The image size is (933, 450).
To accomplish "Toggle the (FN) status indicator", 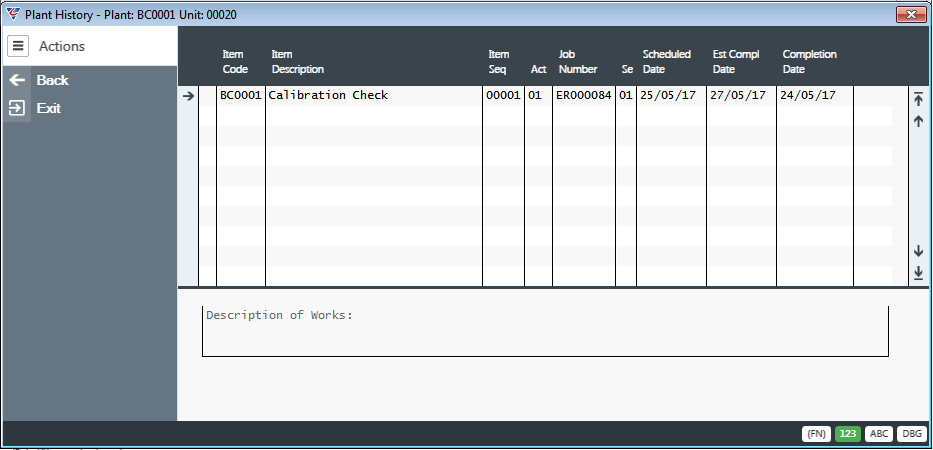I will coord(816,434).
